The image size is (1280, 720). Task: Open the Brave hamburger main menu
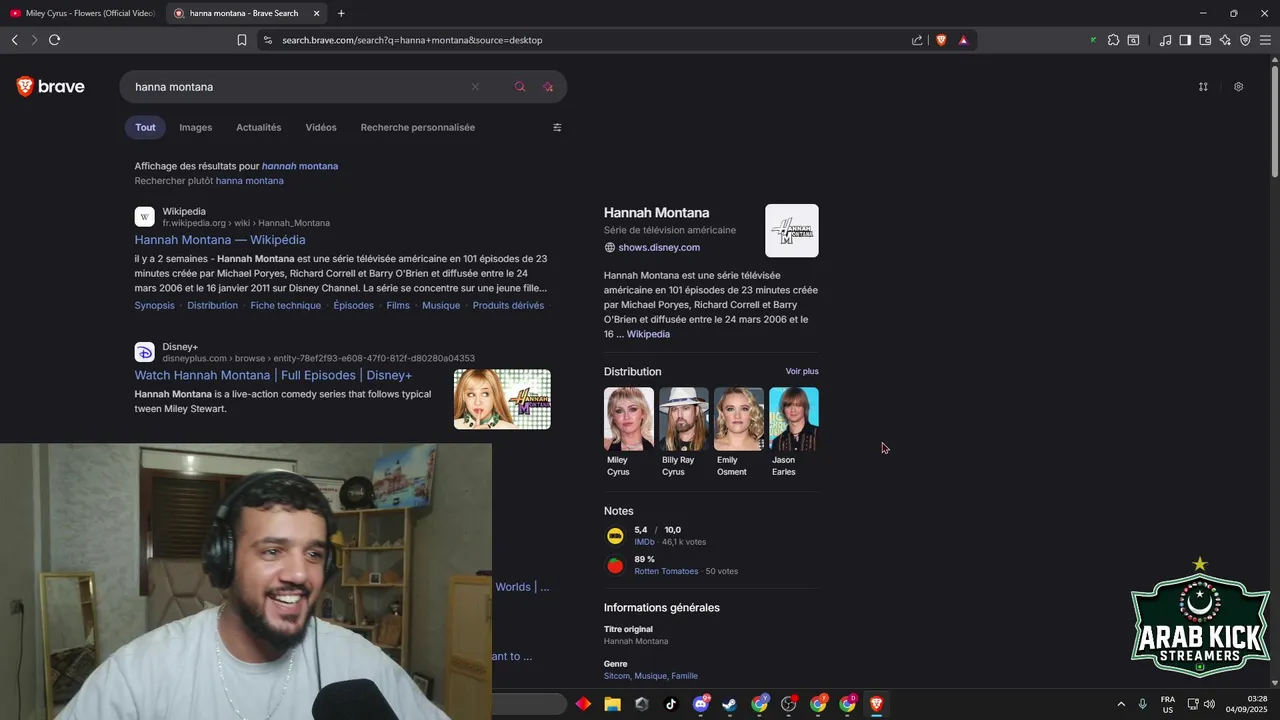pyautogui.click(x=1265, y=40)
